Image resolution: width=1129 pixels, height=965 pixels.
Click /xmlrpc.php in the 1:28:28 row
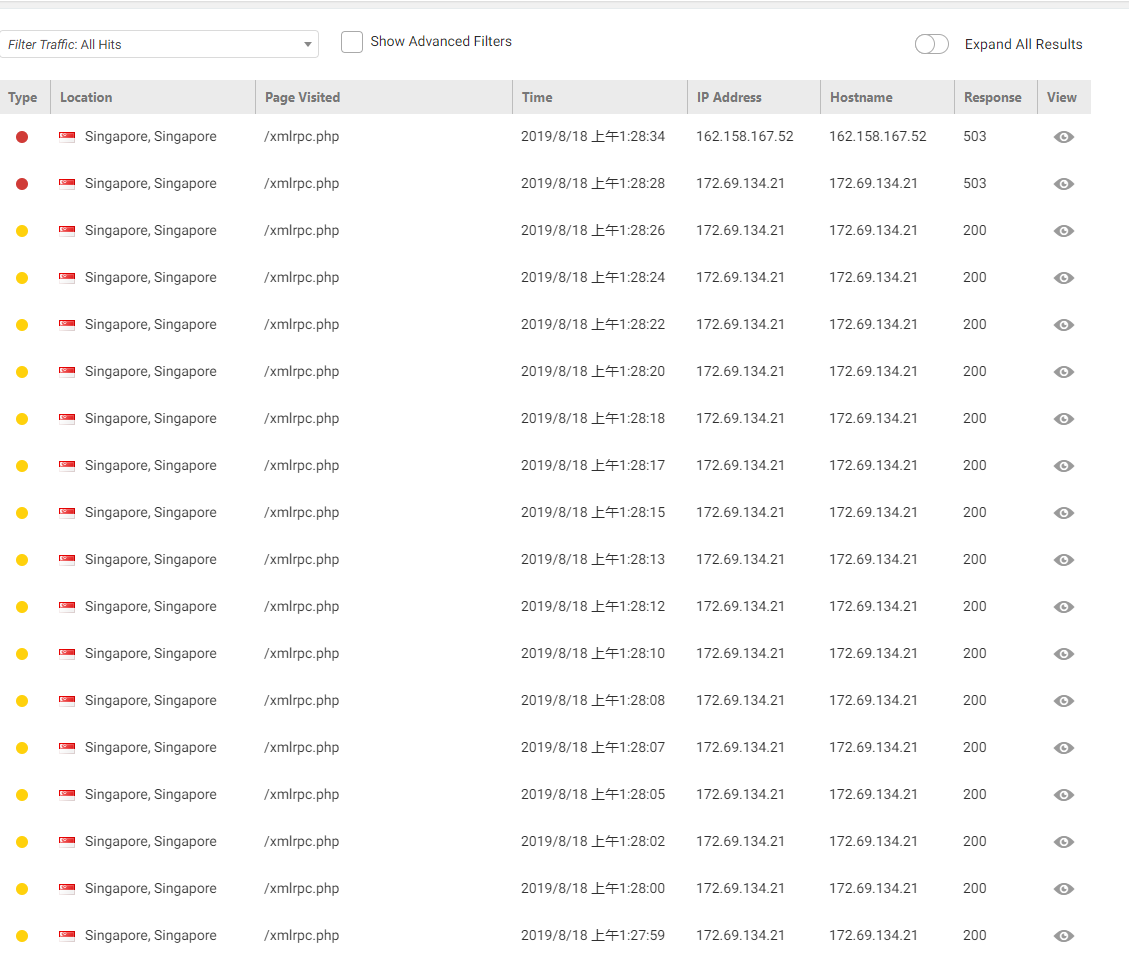click(x=301, y=183)
